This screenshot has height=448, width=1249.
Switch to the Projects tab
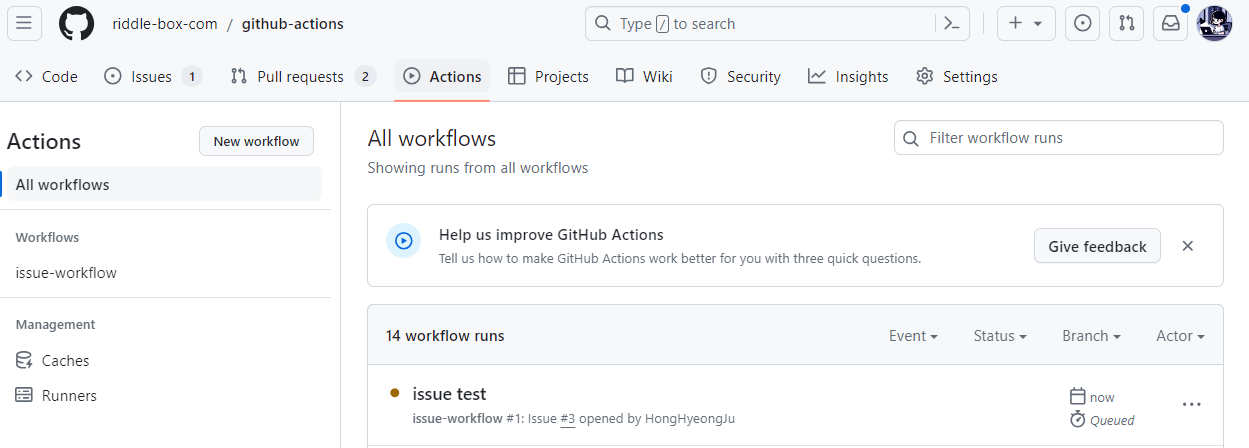(x=548, y=76)
